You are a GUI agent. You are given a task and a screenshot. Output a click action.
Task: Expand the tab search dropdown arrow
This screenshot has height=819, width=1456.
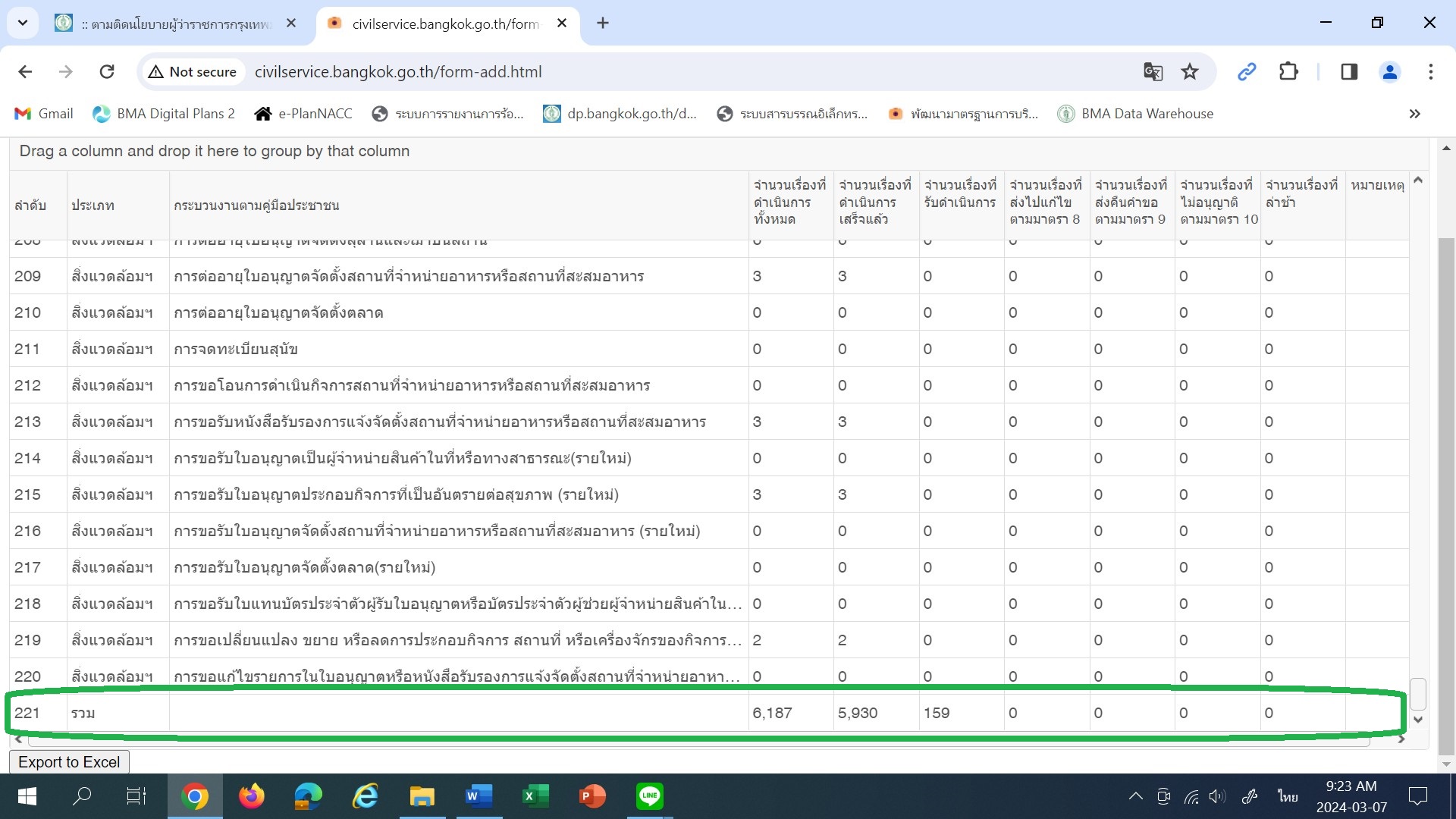pyautogui.click(x=23, y=23)
